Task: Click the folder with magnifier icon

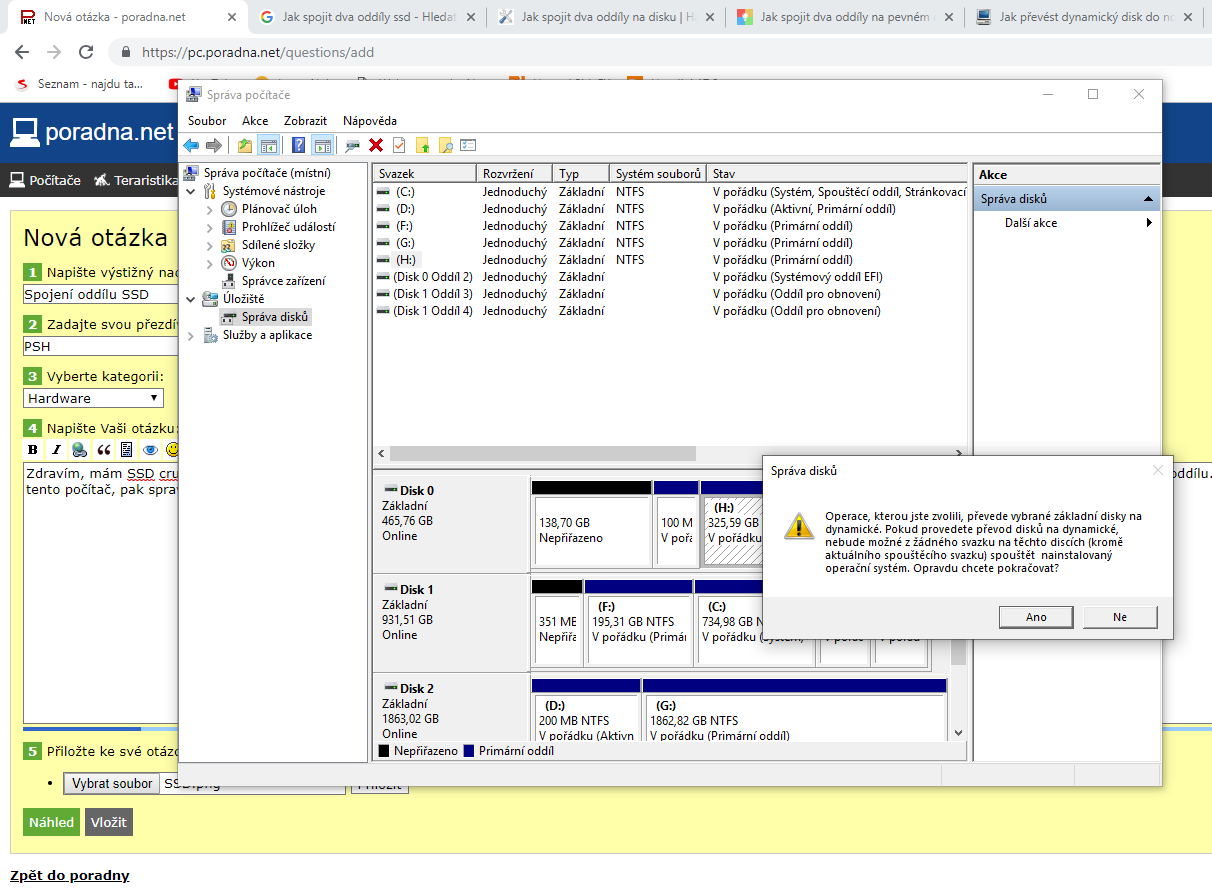Action: (445, 146)
